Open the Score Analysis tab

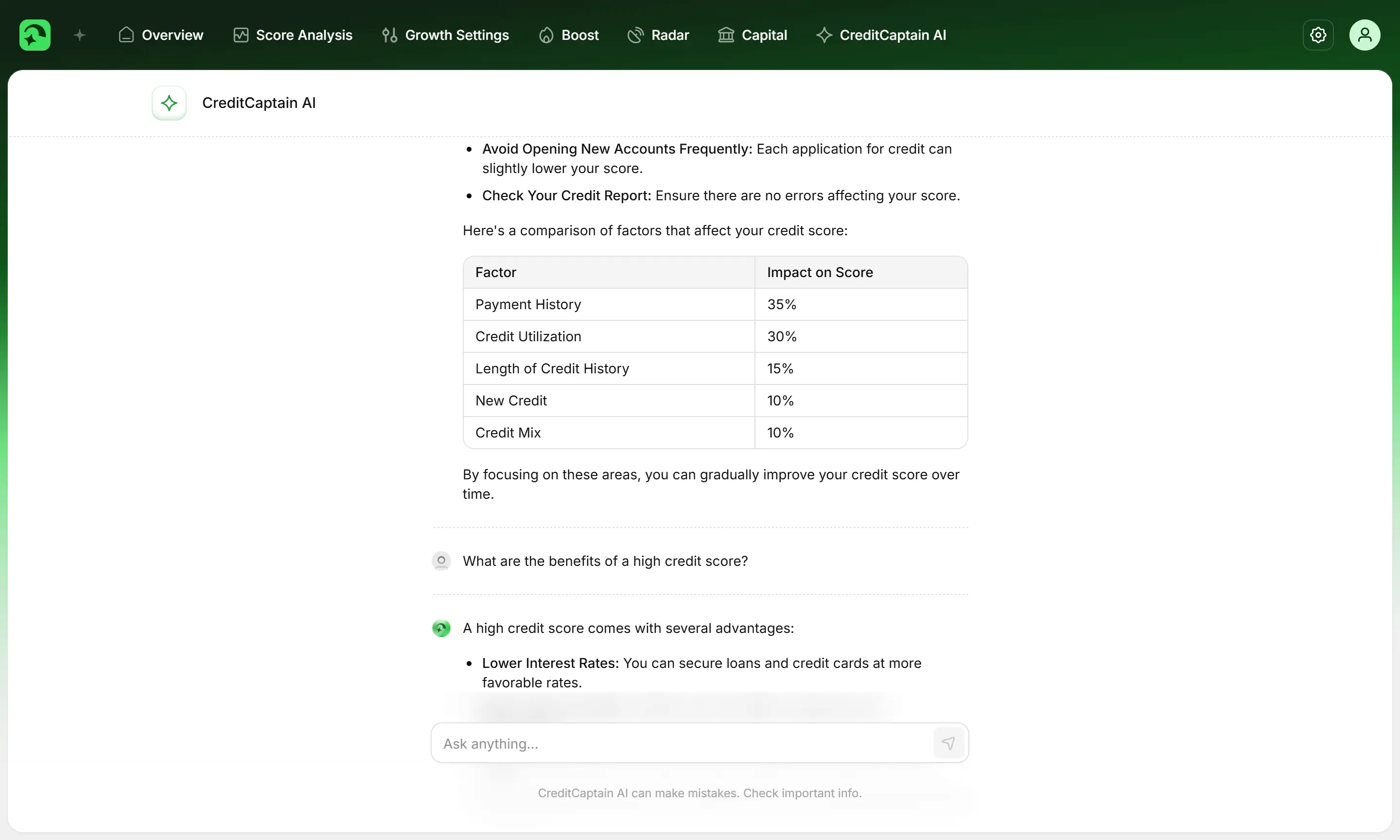pos(293,35)
